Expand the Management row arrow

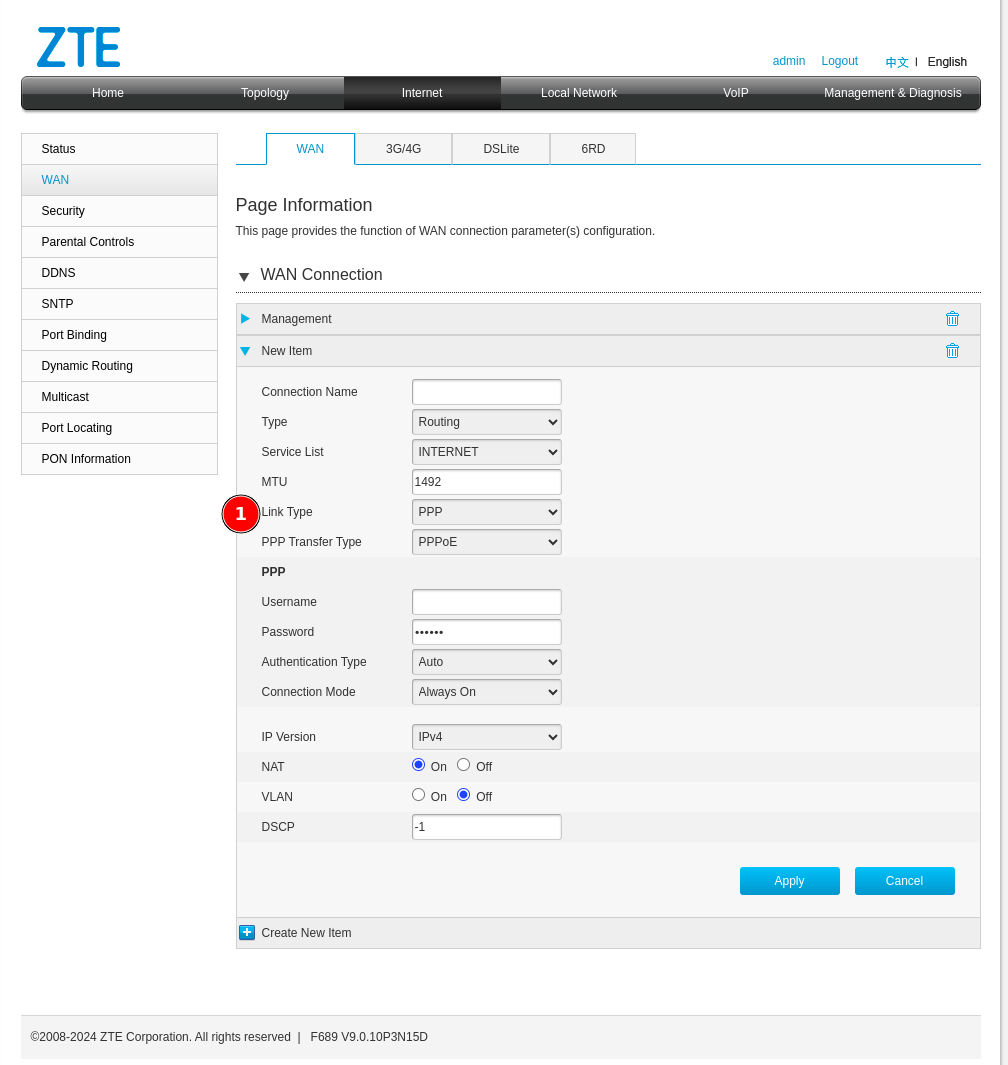tap(245, 319)
